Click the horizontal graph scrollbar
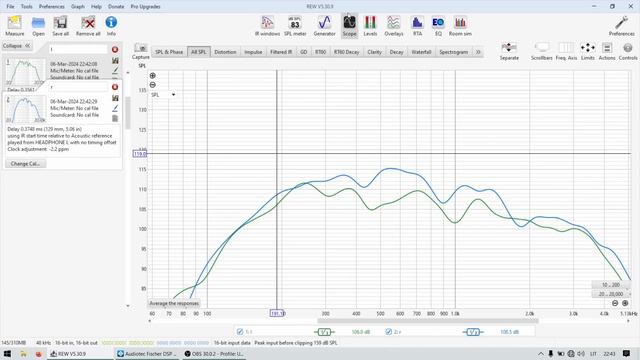 click(428, 321)
